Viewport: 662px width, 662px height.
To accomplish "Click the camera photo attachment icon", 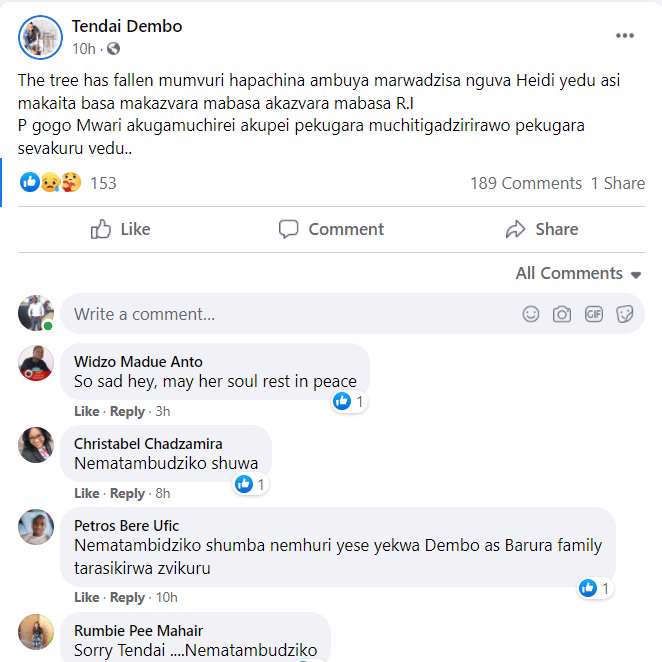I will pyautogui.click(x=562, y=314).
